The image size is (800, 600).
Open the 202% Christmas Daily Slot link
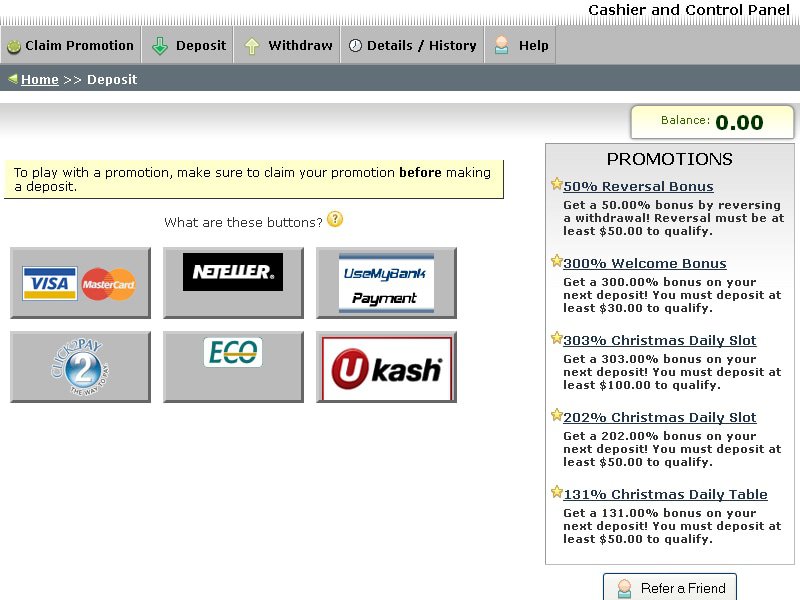(x=660, y=417)
